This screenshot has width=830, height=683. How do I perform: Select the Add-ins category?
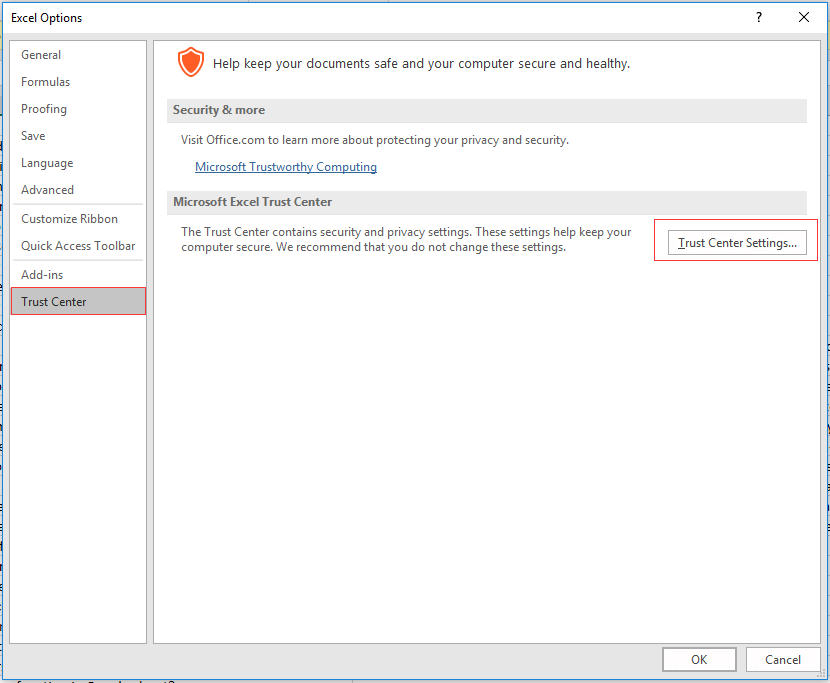42,275
